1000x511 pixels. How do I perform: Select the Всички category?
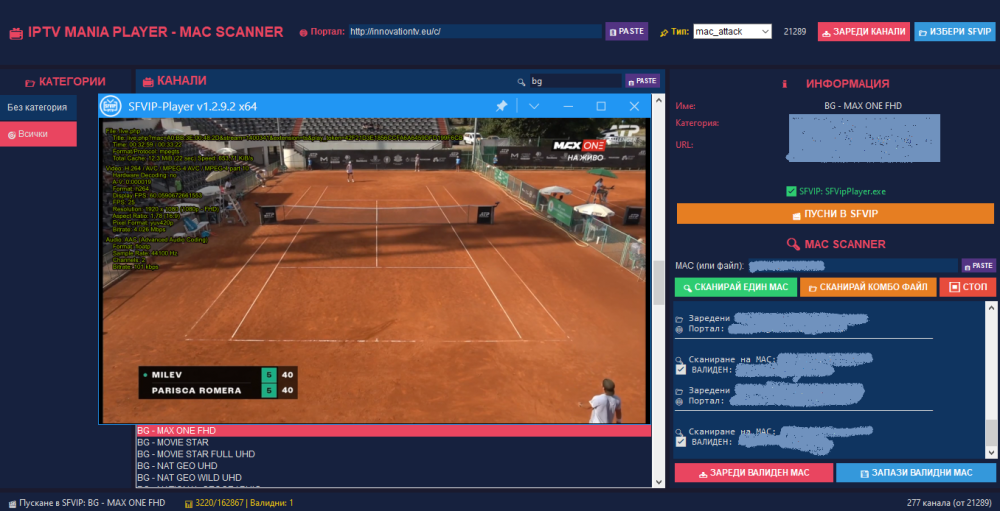38,134
